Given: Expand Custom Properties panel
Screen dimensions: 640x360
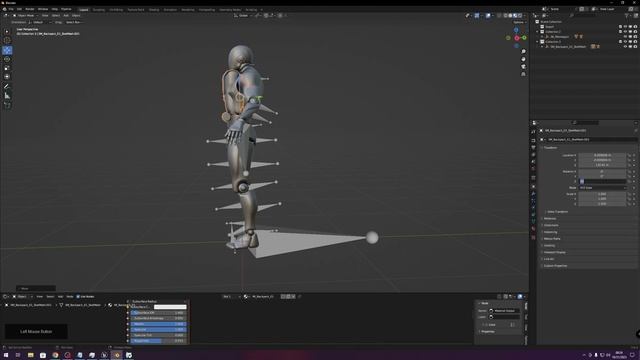Looking at the screenshot, I should click(x=555, y=266).
